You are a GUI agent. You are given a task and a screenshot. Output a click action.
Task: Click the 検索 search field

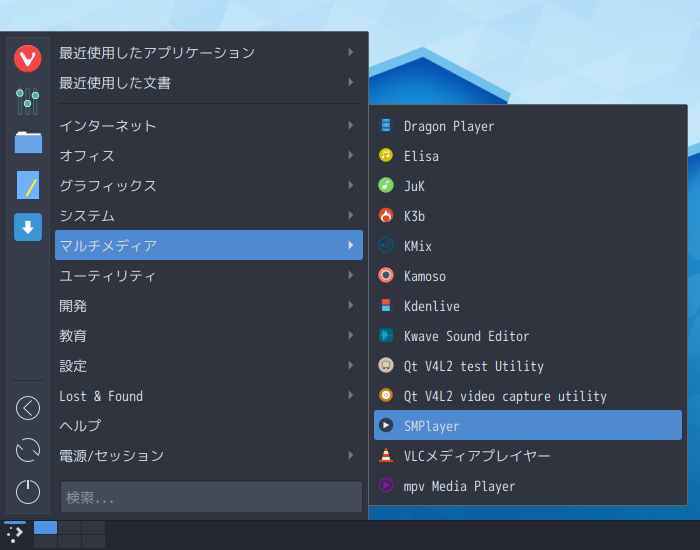[211, 496]
